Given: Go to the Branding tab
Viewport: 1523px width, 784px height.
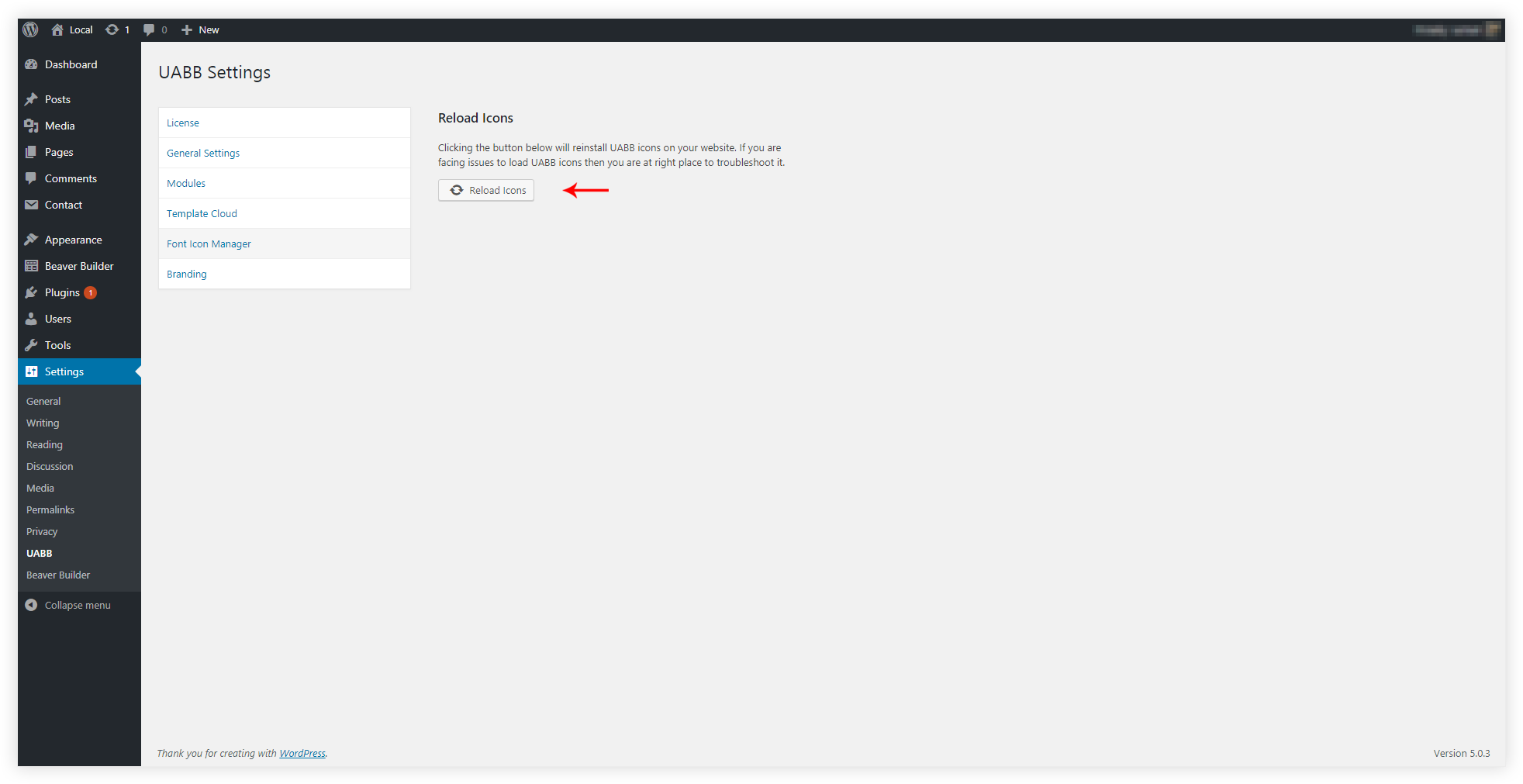Looking at the screenshot, I should (187, 274).
